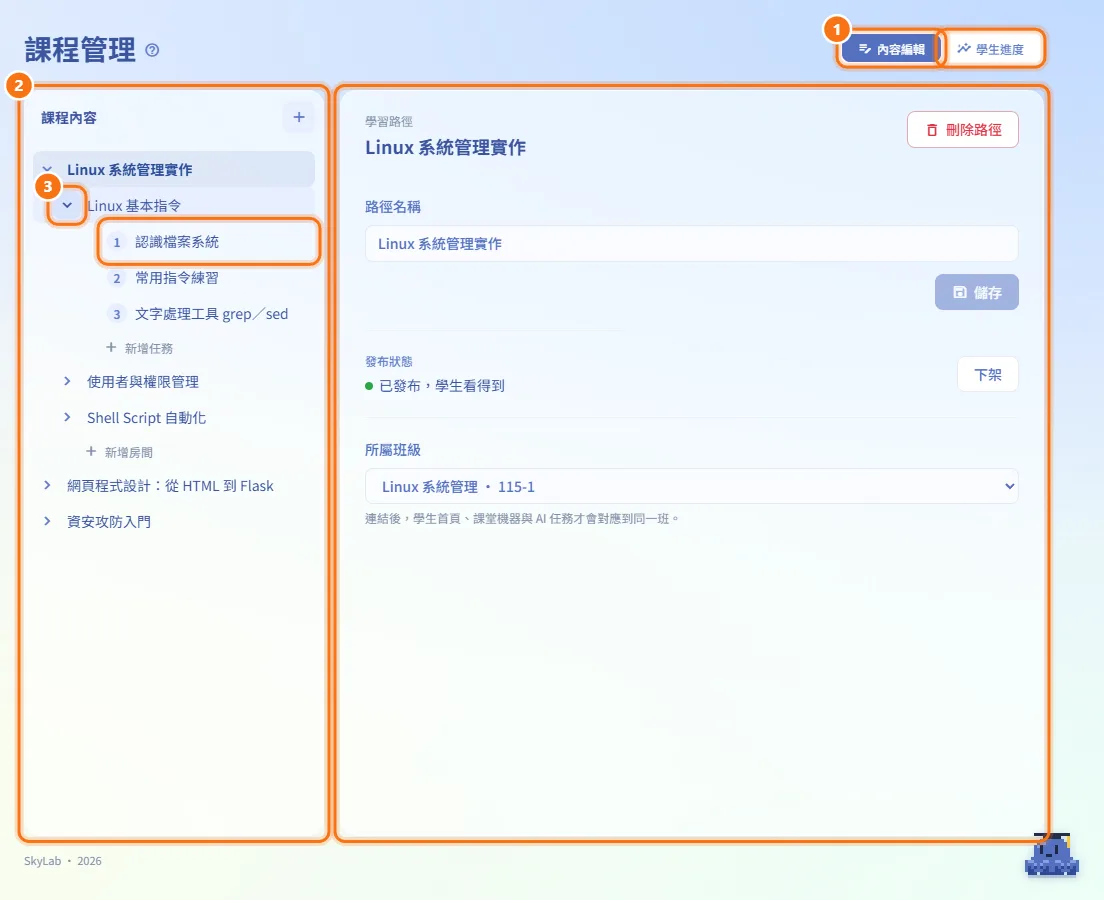This screenshot has height=900, width=1104.
Task: Click the chart icon on 學生進度
Action: pos(964,49)
